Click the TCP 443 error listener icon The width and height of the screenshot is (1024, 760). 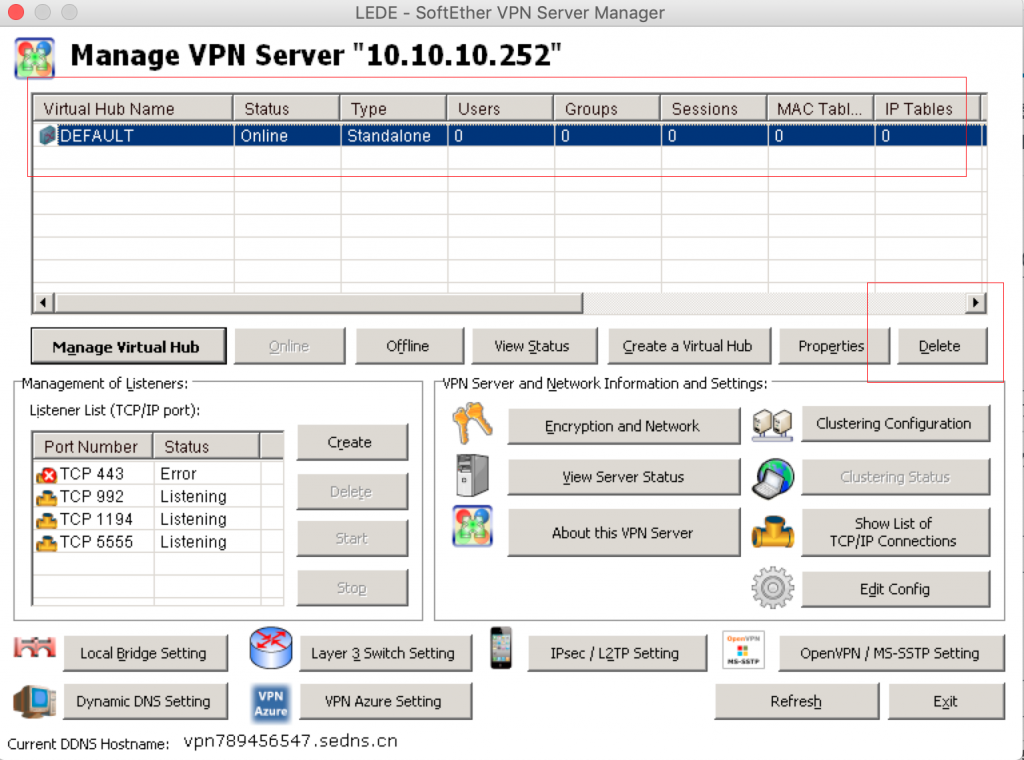46,475
